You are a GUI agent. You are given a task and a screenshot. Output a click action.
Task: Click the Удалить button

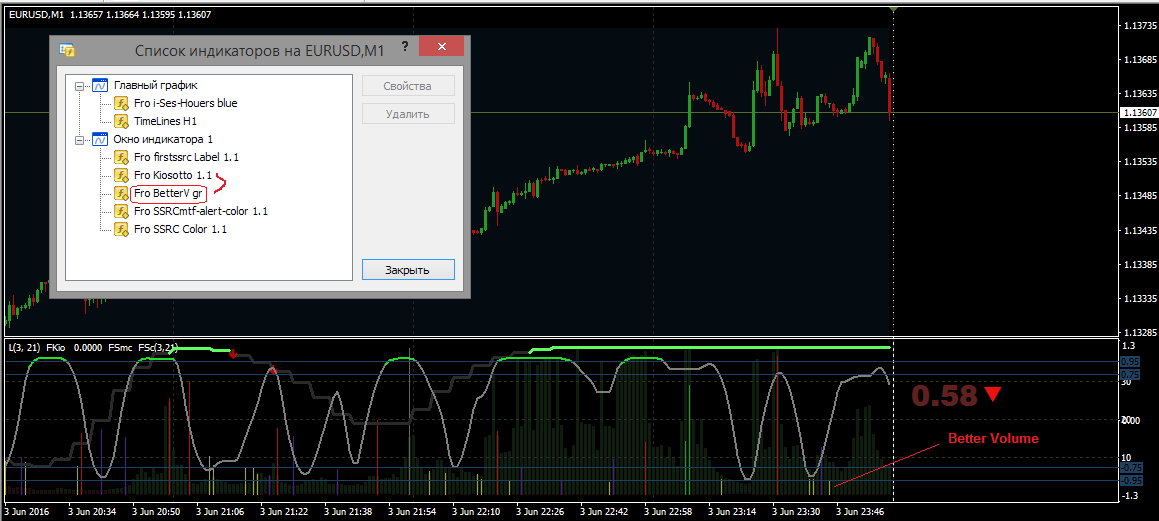click(408, 114)
